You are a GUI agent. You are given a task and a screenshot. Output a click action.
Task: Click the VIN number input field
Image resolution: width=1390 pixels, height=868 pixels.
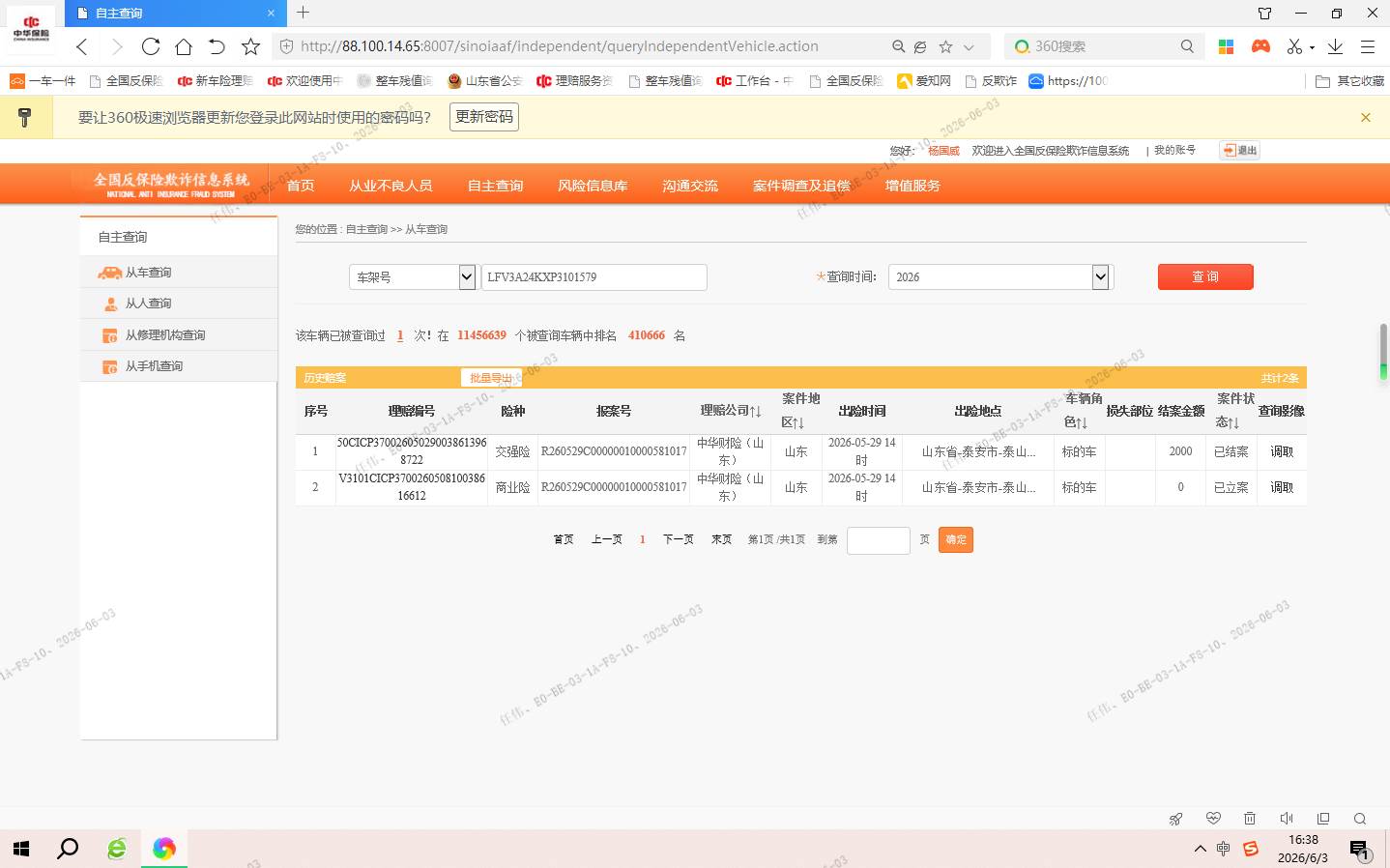[594, 276]
